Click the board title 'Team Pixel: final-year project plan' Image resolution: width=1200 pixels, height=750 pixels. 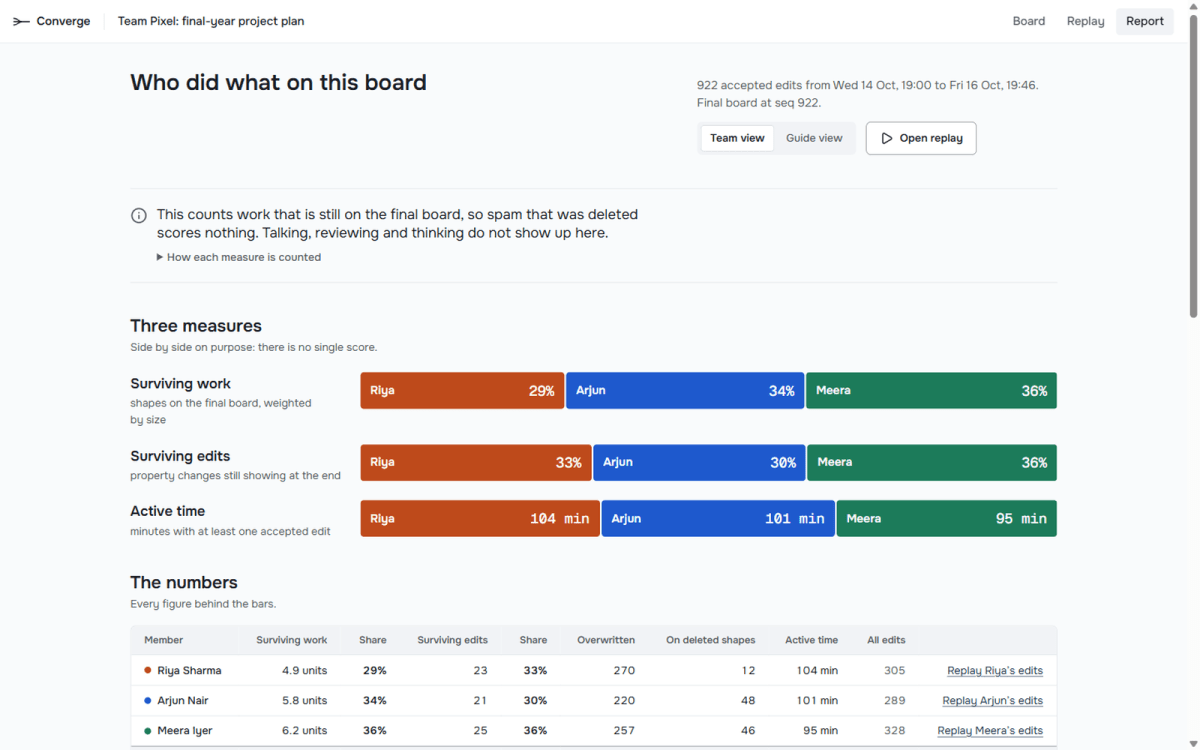coord(211,21)
